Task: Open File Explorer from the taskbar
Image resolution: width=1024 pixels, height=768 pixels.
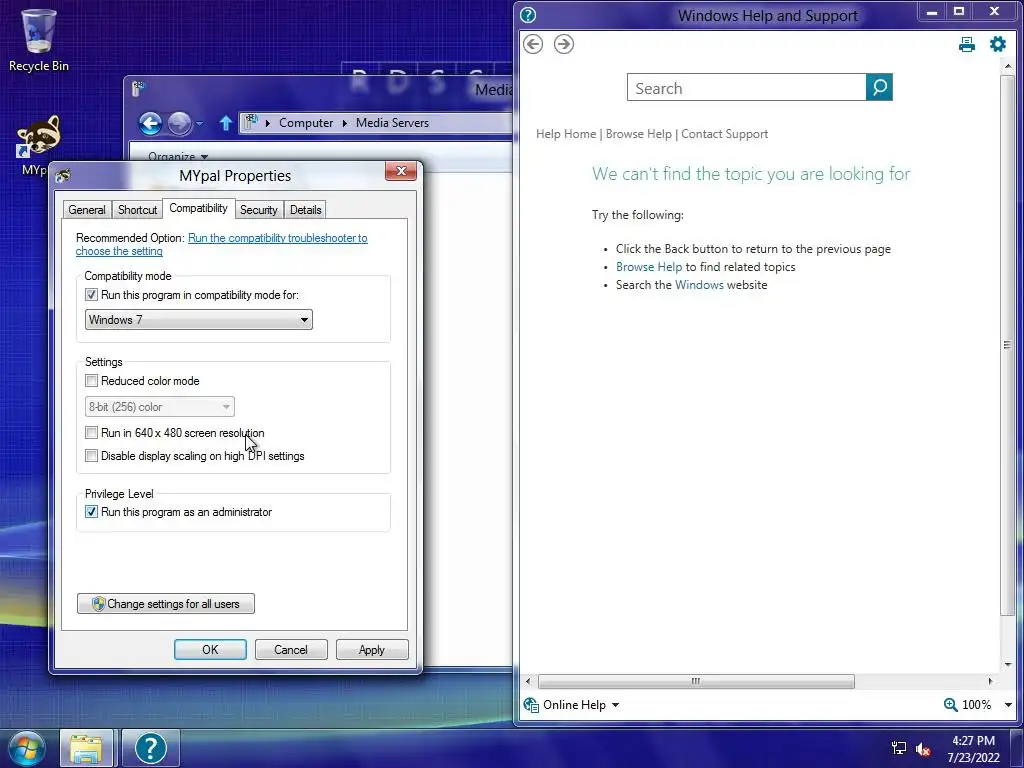Action: [x=86, y=748]
